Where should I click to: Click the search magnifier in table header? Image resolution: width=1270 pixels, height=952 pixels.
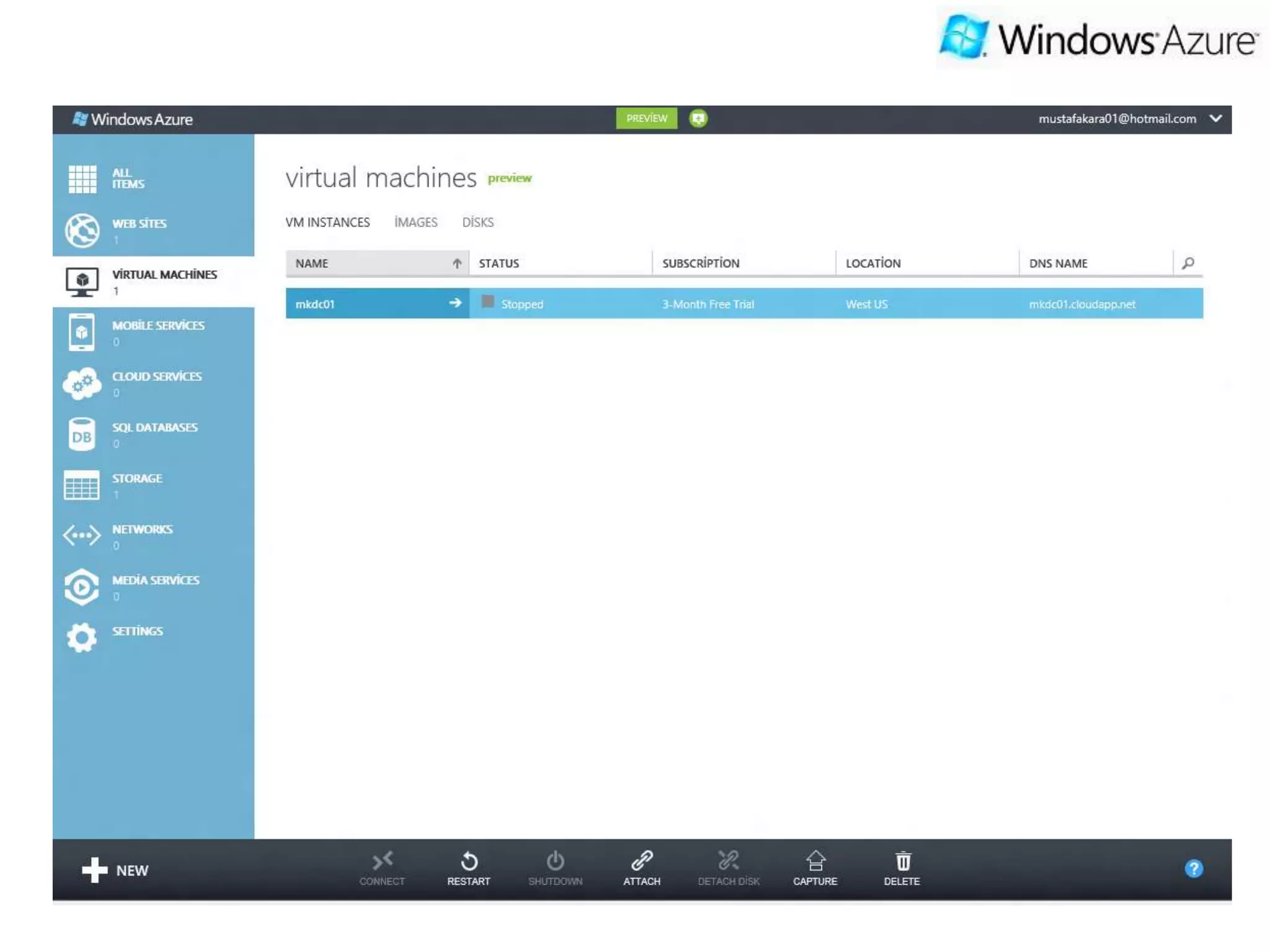tap(1188, 263)
